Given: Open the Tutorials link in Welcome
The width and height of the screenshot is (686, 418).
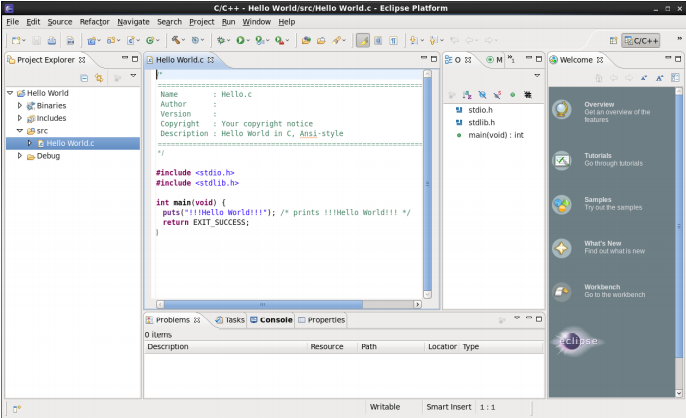Looking at the screenshot, I should click(x=598, y=156).
